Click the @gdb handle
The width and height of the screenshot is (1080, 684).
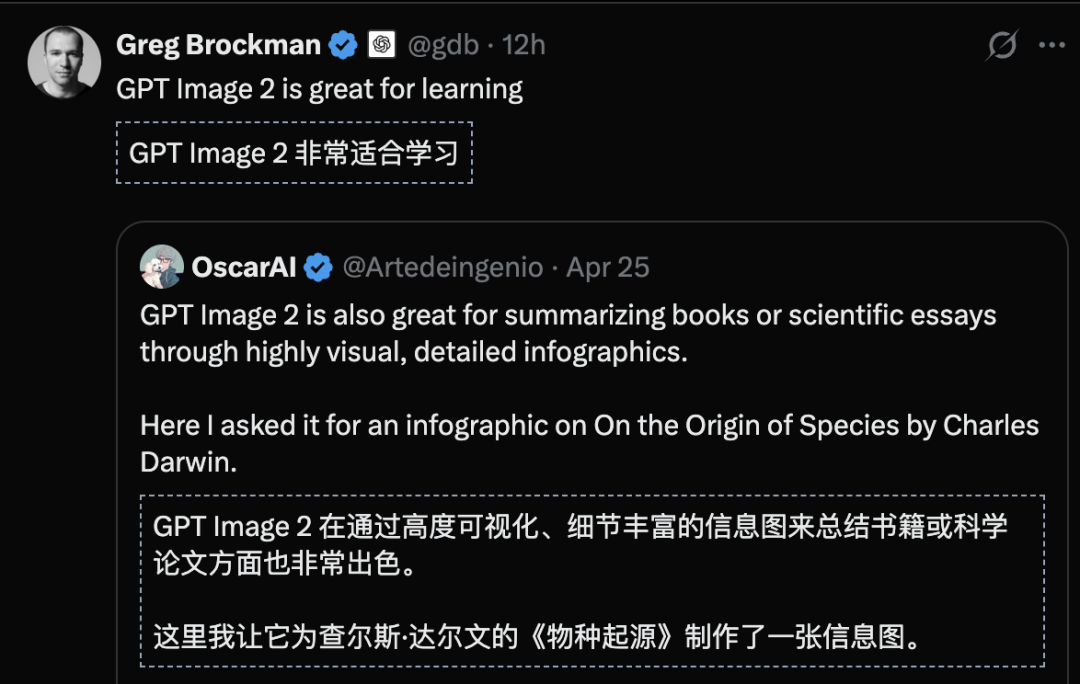pyautogui.click(x=442, y=45)
